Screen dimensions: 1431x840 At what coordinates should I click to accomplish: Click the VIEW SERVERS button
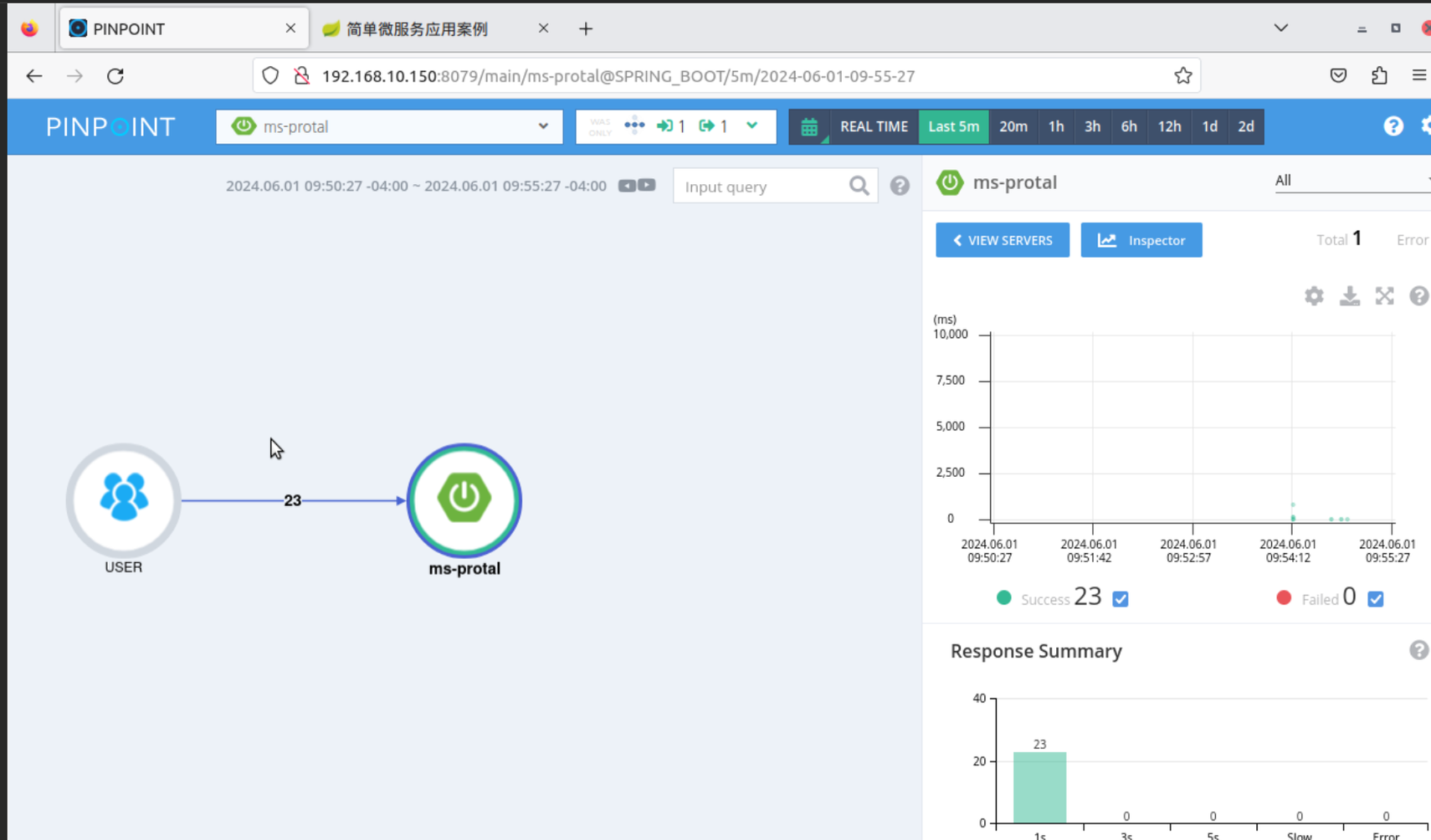pyautogui.click(x=1003, y=240)
